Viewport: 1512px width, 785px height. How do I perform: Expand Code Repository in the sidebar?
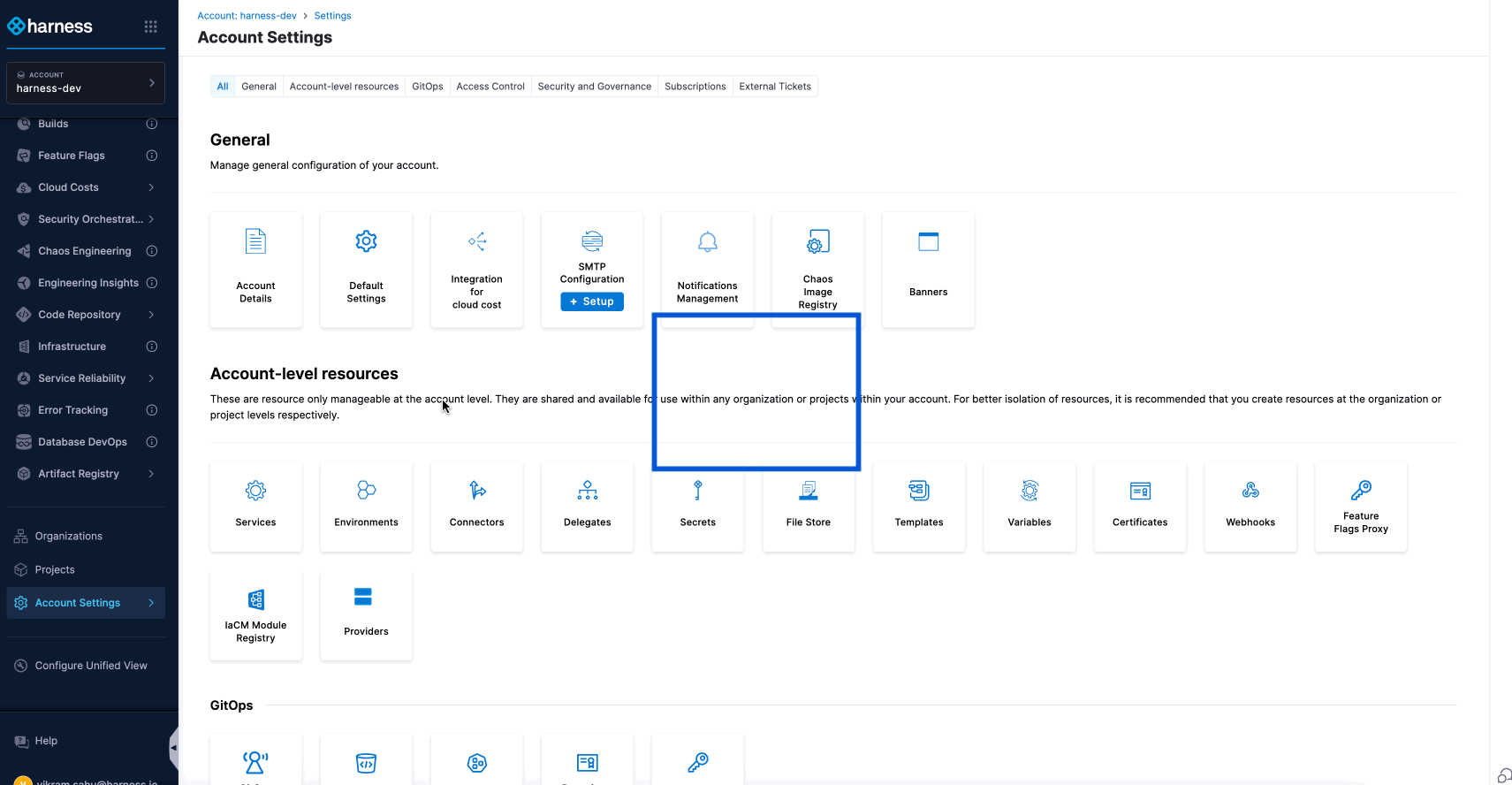pos(151,315)
